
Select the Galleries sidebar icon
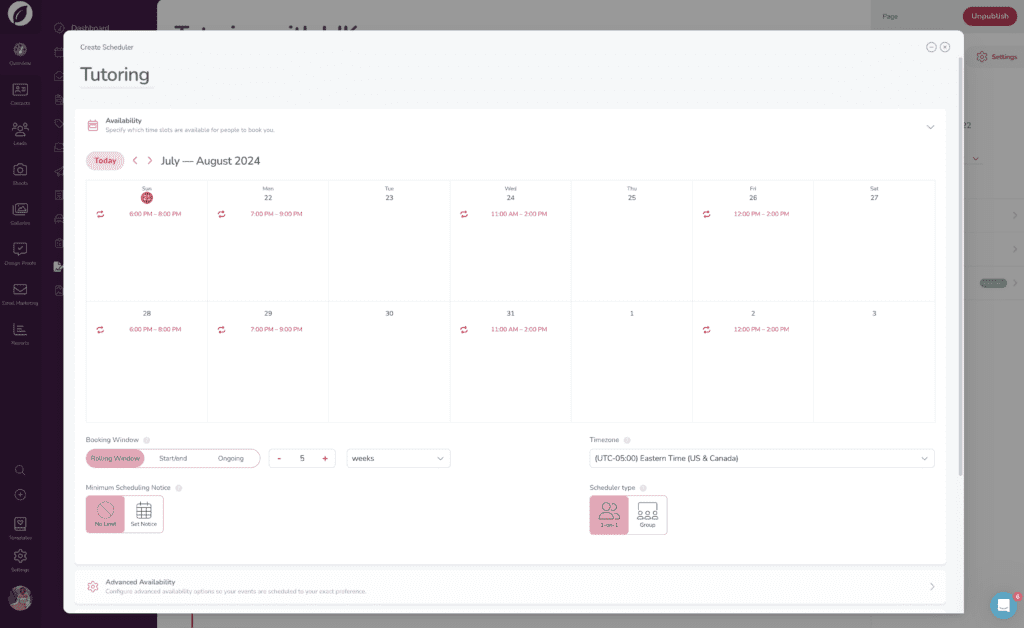pos(20,210)
